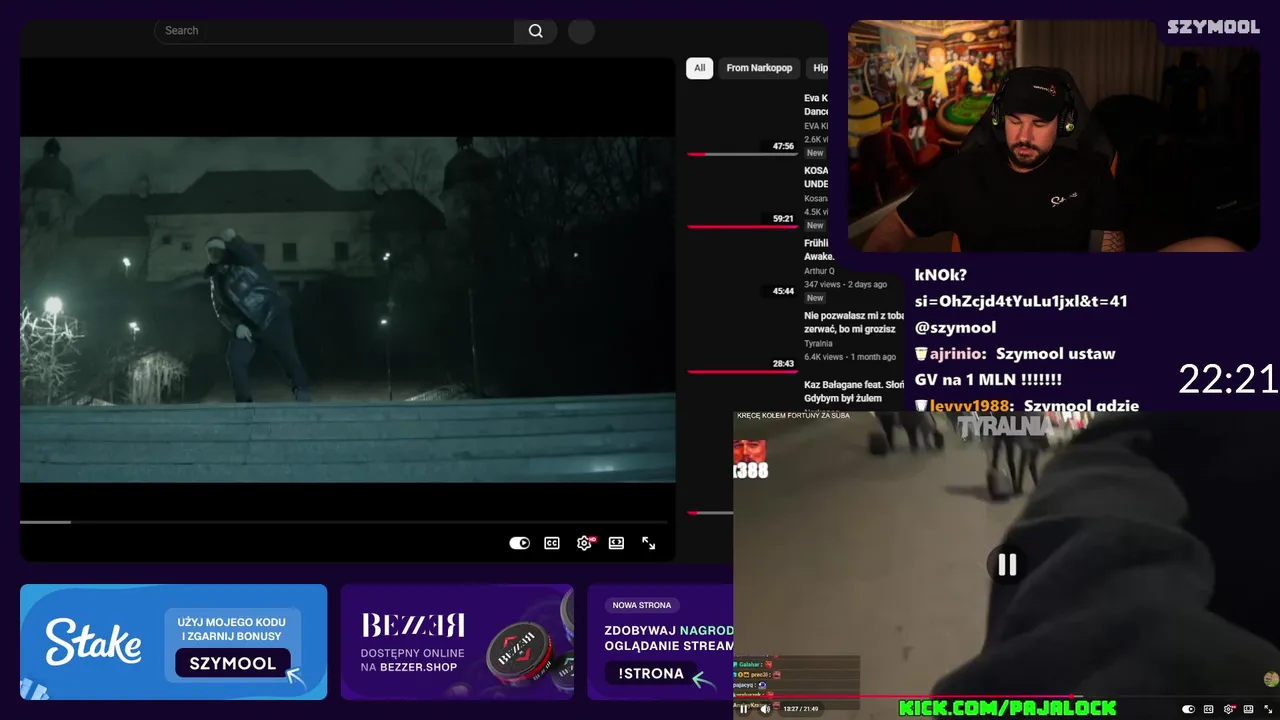Switch main video to theater mode

616,543
